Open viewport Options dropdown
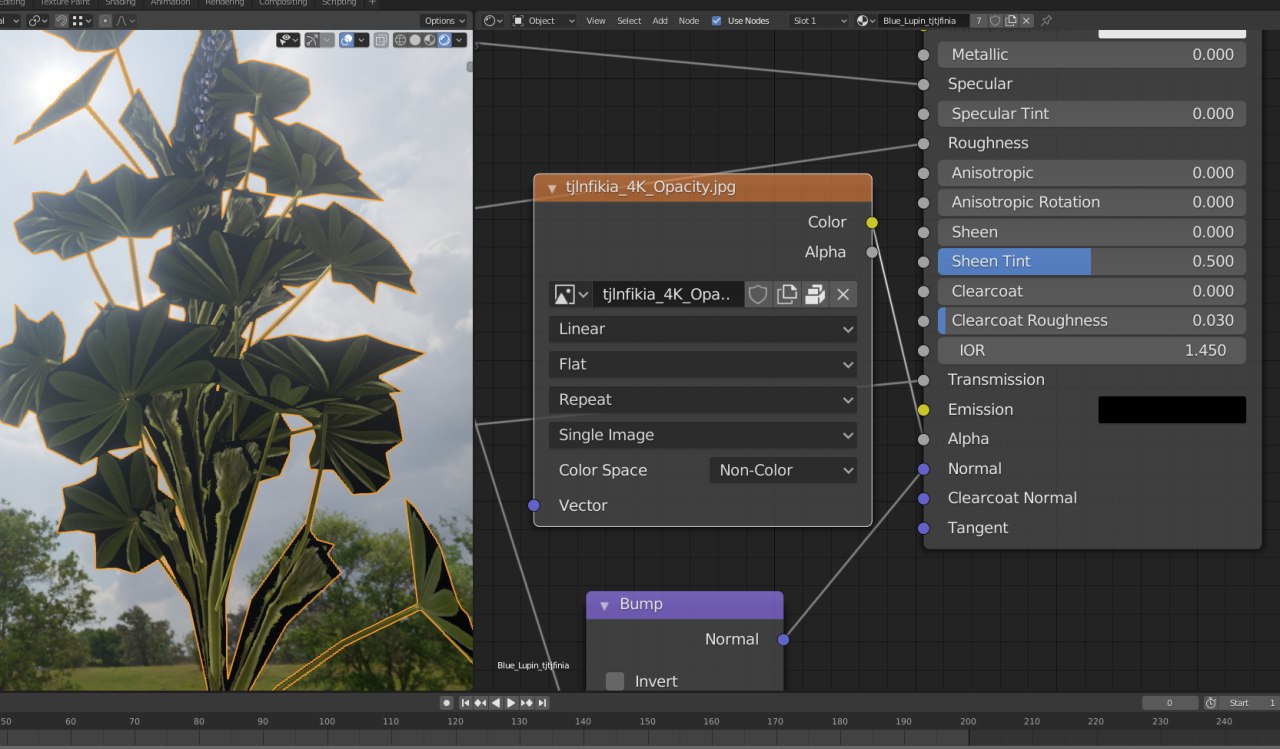The height and width of the screenshot is (749, 1280). (x=444, y=21)
